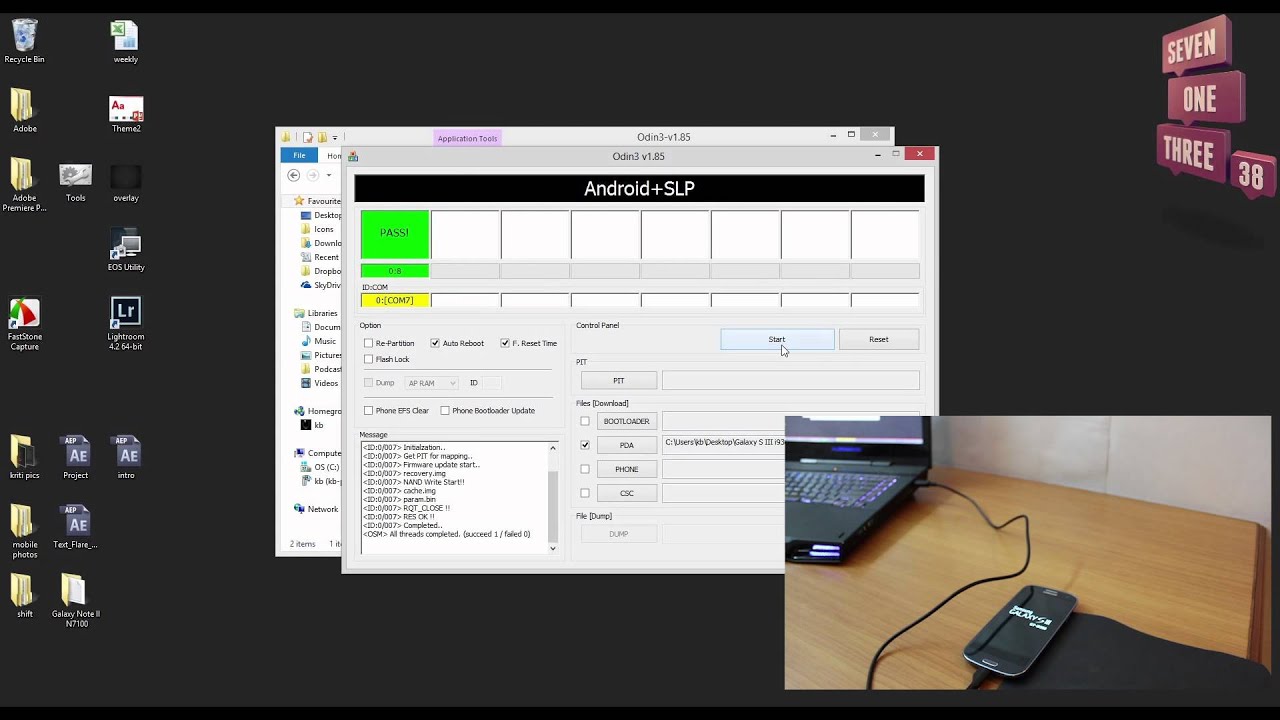Open the shift folder on desktop
1280x720 pixels.
coord(24,596)
